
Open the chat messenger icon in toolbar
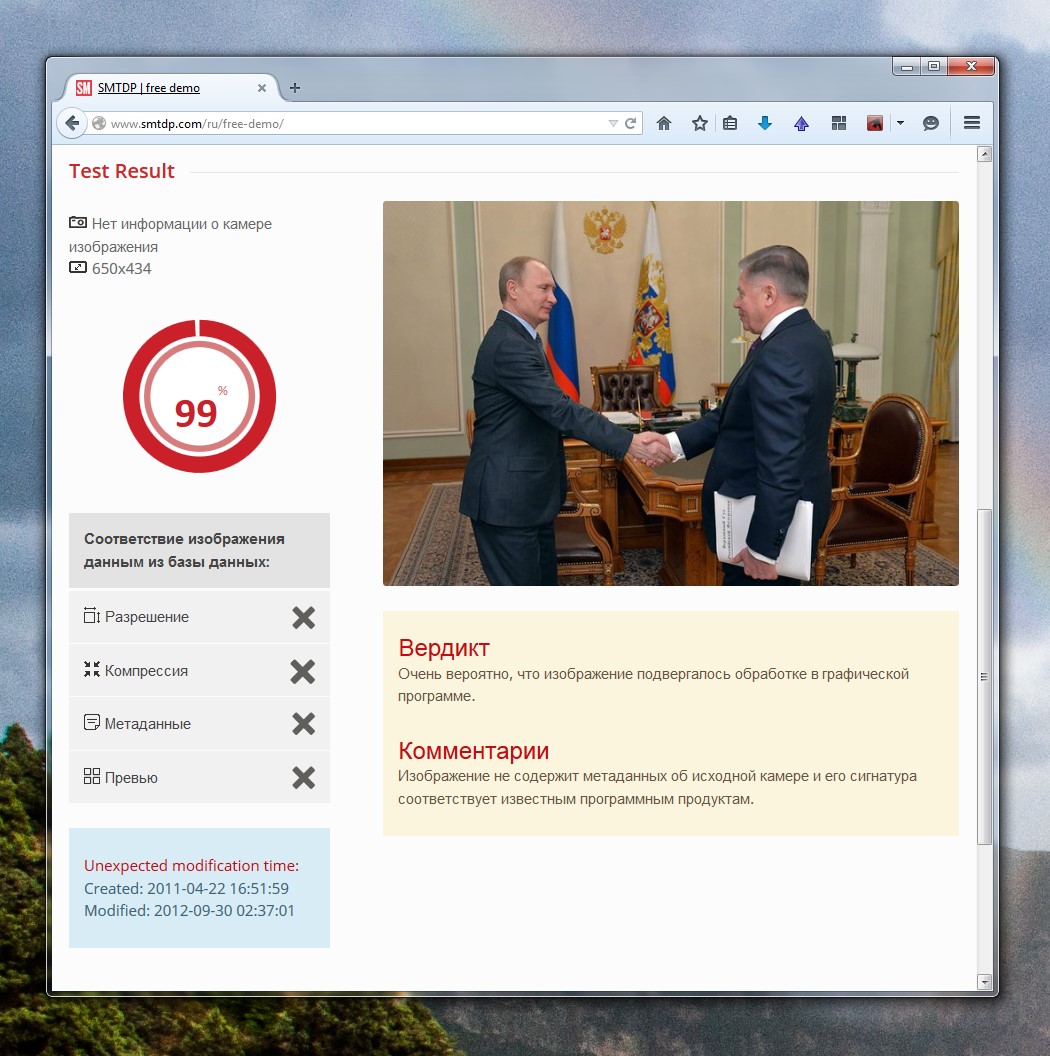tap(930, 122)
